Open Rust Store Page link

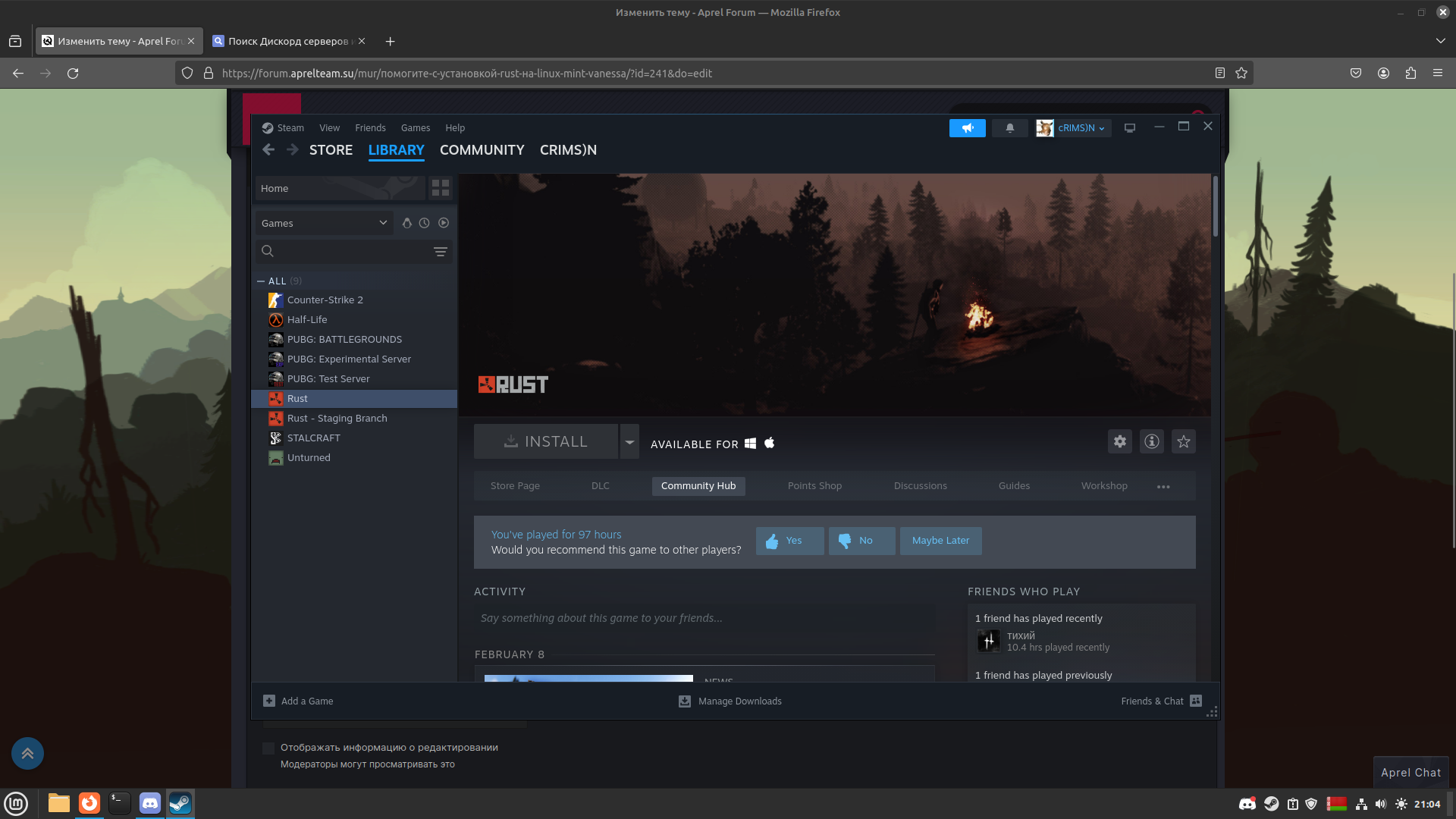515,486
